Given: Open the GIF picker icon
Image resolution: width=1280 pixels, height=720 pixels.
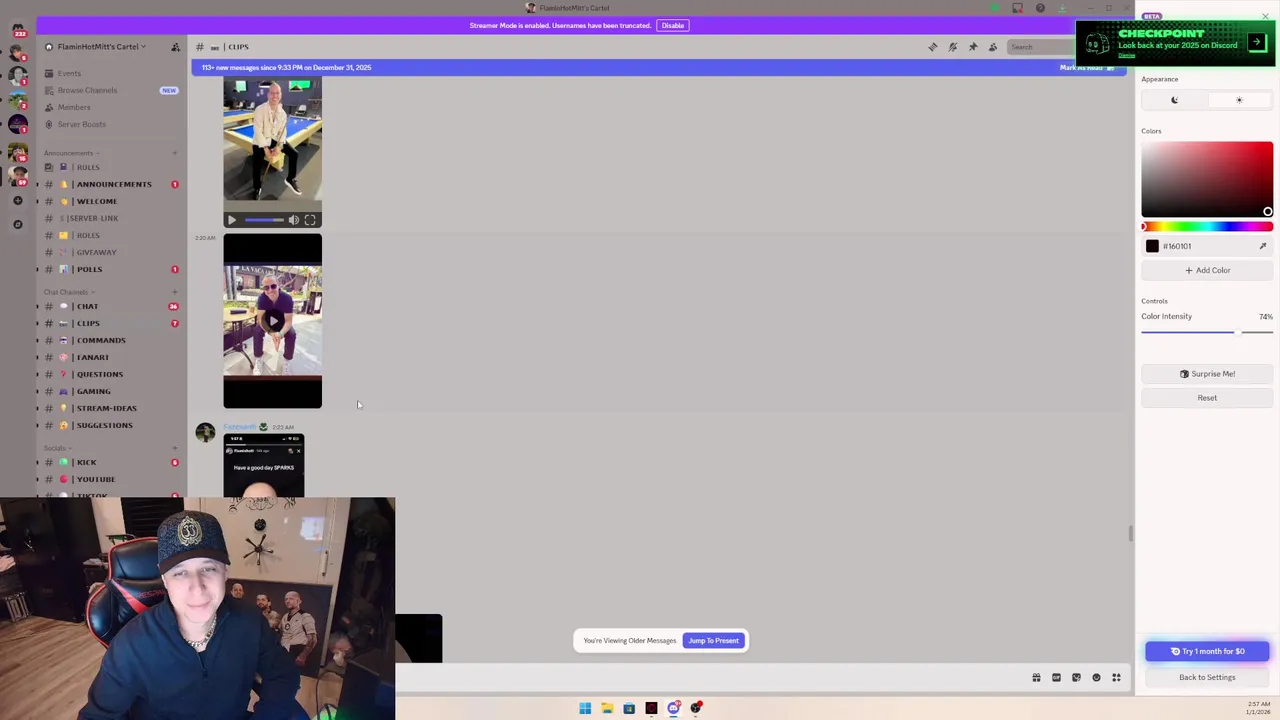Looking at the screenshot, I should 1056,678.
